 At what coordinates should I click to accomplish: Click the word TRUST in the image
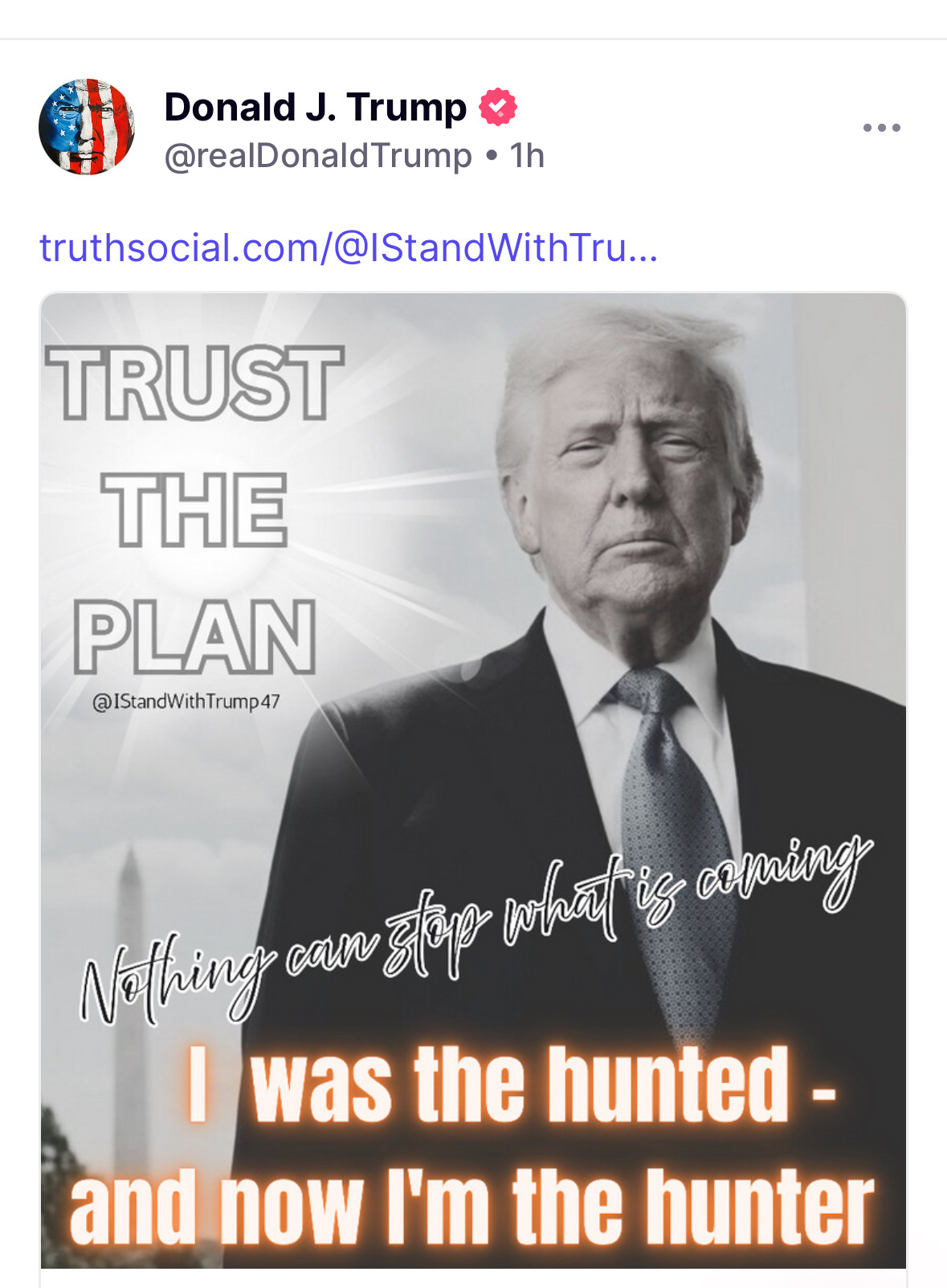195,383
